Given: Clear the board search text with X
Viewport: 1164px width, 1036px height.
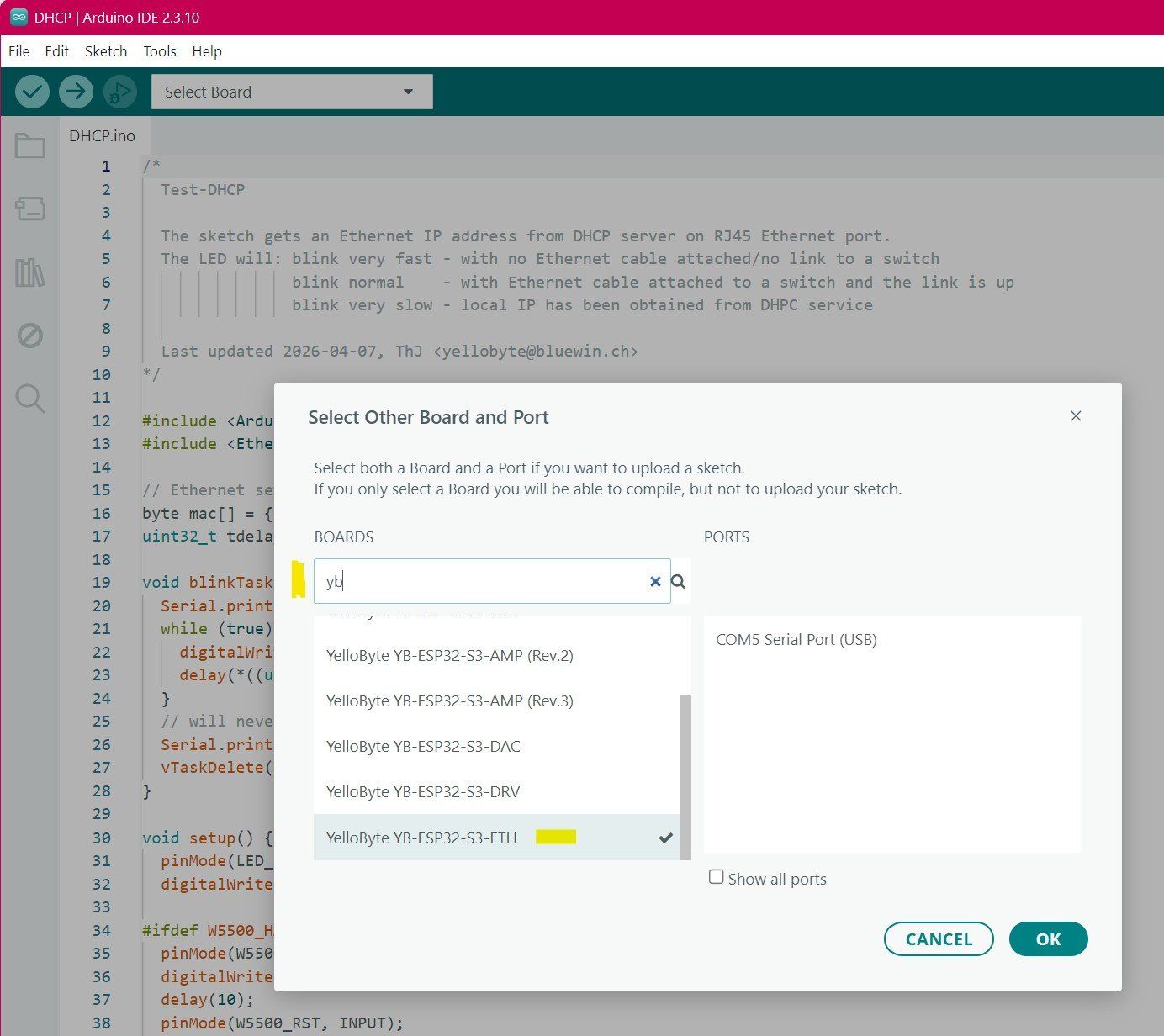Looking at the screenshot, I should 655,581.
